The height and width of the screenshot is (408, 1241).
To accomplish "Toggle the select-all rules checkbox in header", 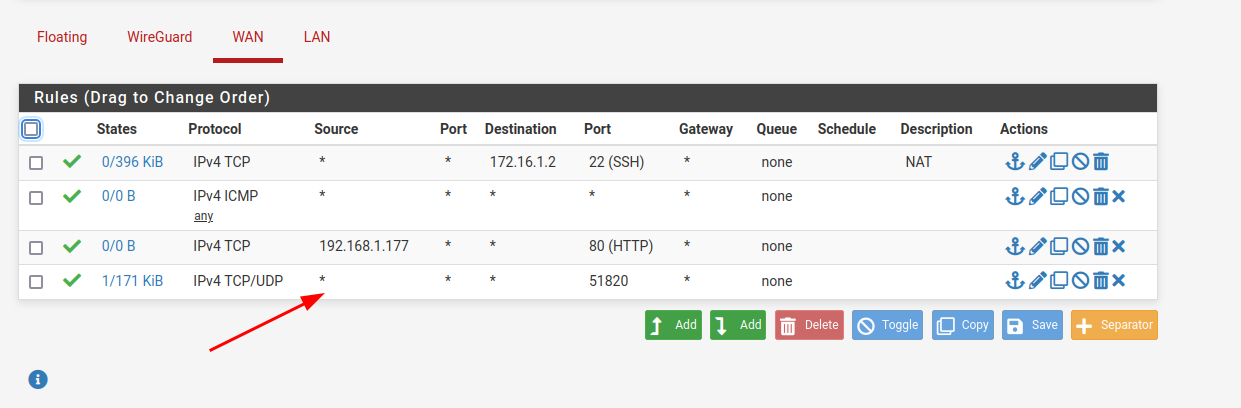I will pyautogui.click(x=31, y=129).
